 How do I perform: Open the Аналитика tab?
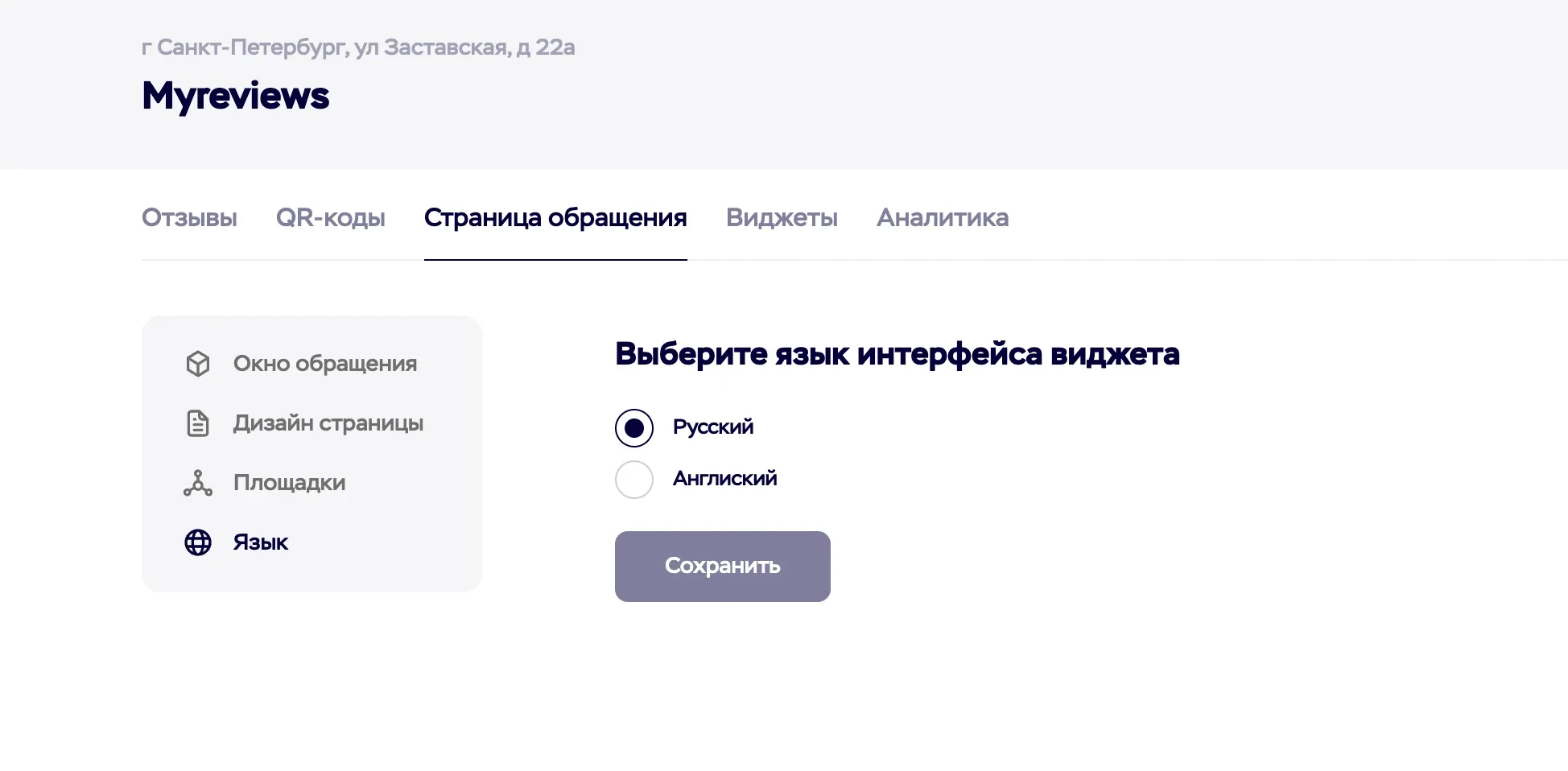coord(943,218)
